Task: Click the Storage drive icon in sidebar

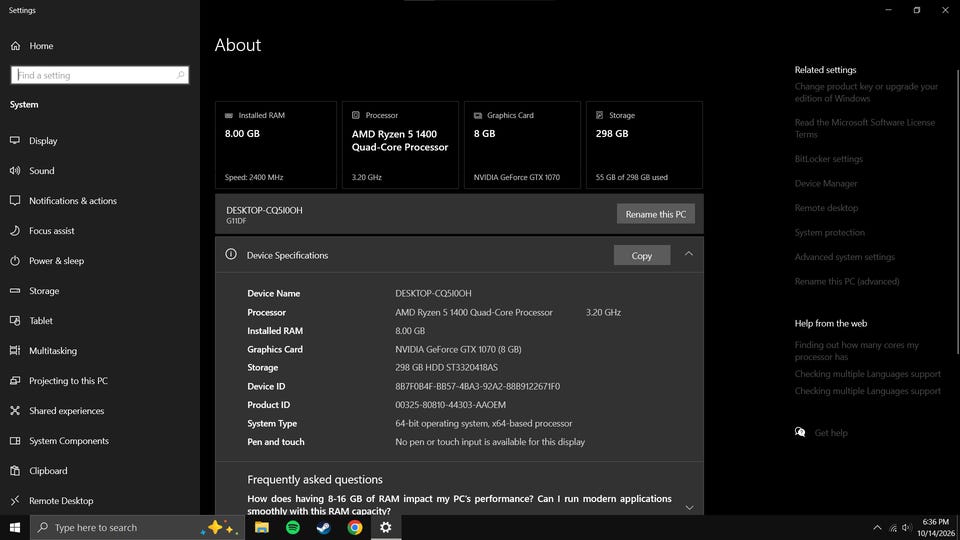Action: [x=15, y=290]
